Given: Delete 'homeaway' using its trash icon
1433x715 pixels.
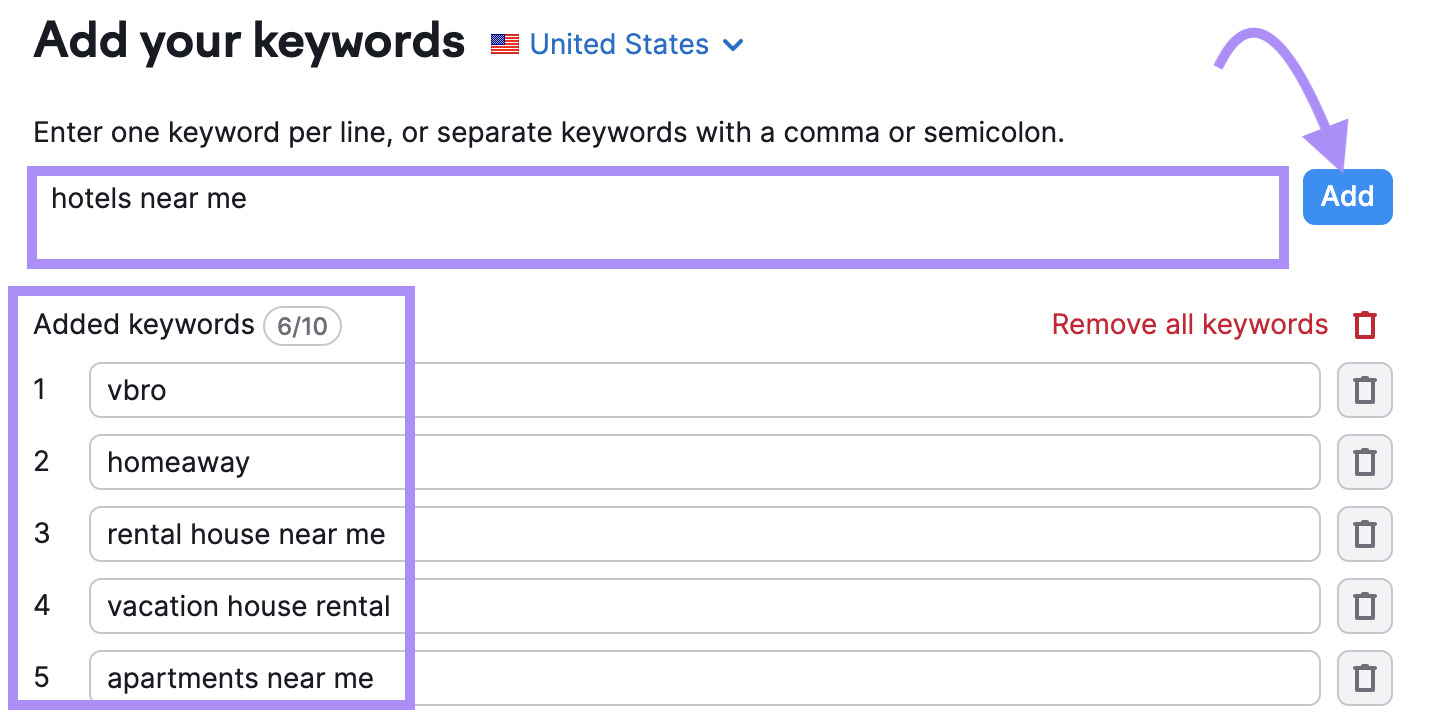Looking at the screenshot, I should click(x=1364, y=462).
